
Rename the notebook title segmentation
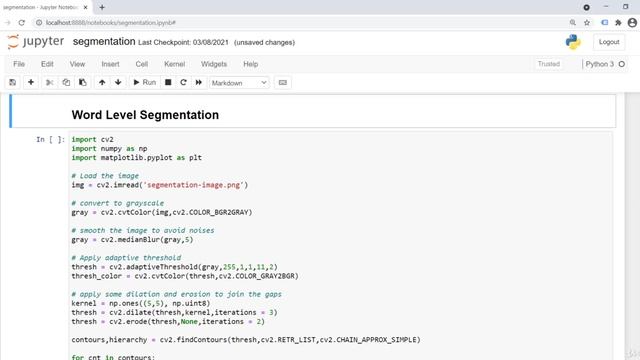click(104, 42)
